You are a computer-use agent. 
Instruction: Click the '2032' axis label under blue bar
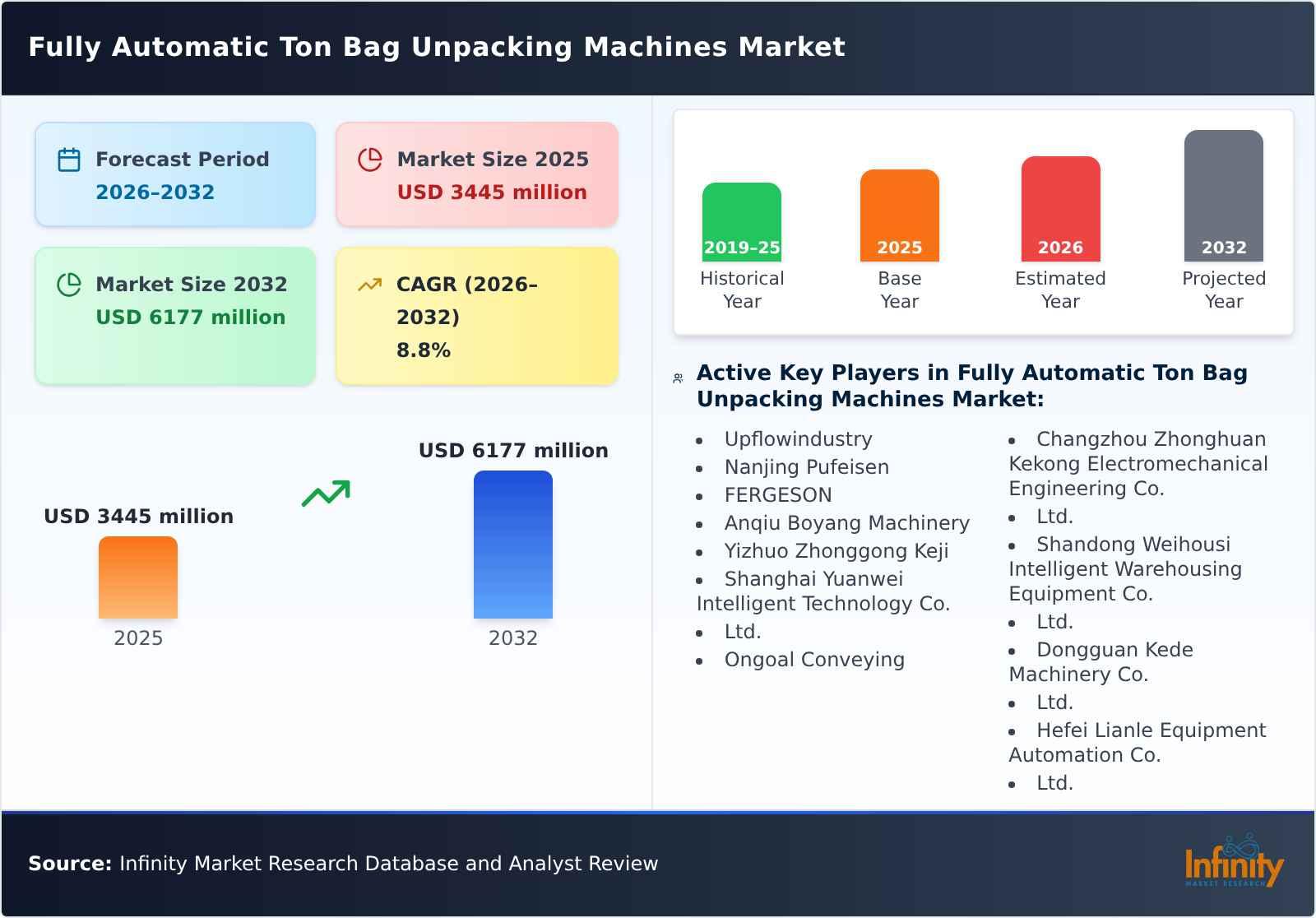tap(513, 638)
